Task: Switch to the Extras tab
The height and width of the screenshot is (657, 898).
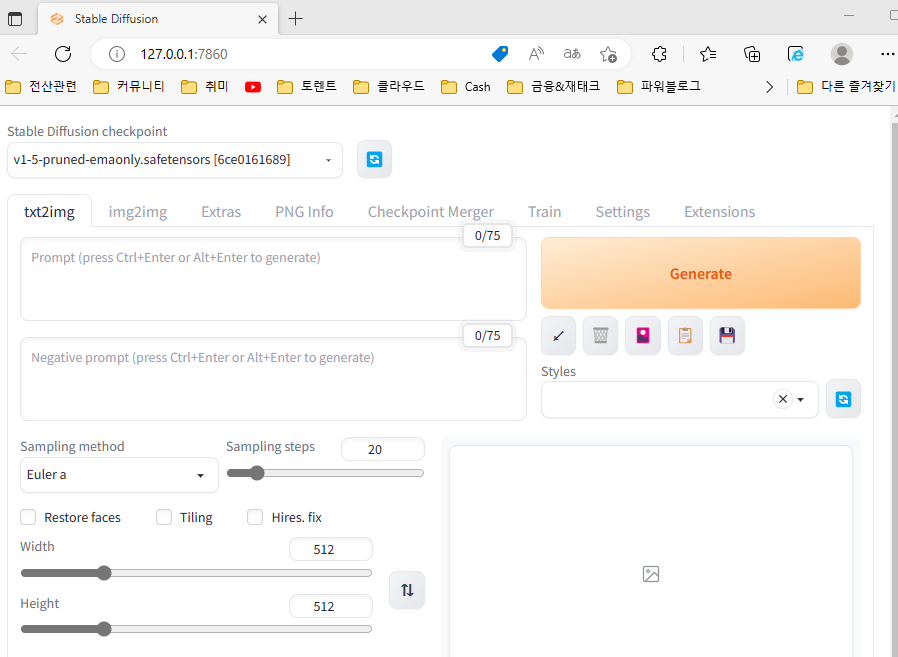Action: 220,212
